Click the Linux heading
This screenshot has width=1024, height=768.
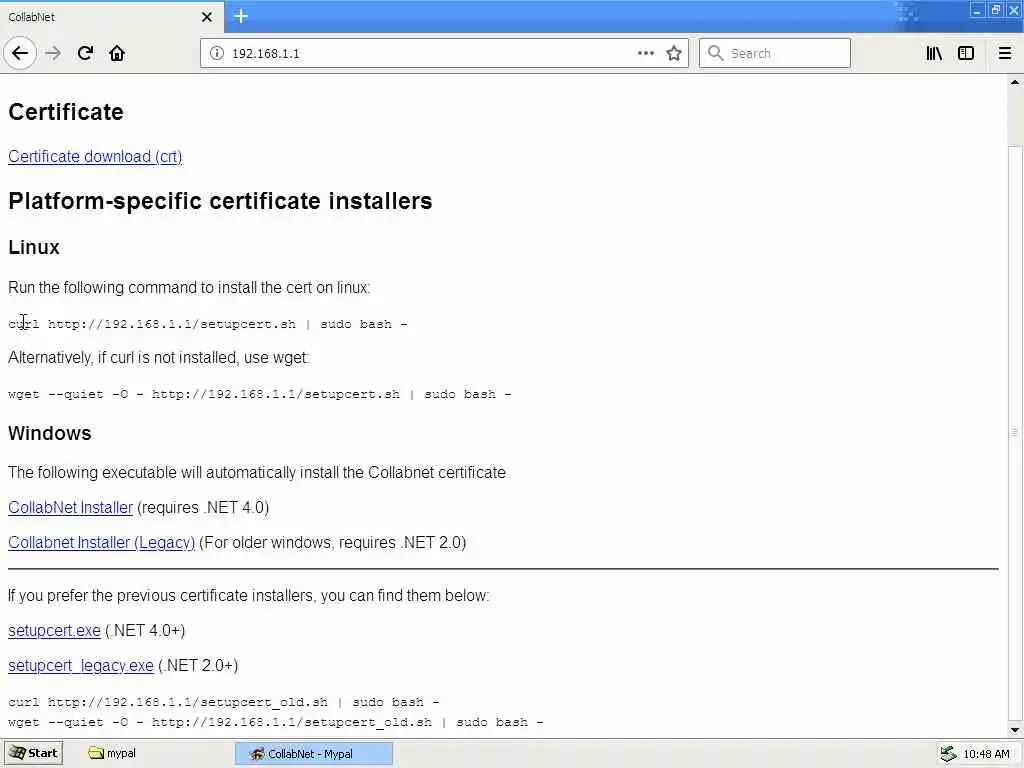tap(34, 248)
